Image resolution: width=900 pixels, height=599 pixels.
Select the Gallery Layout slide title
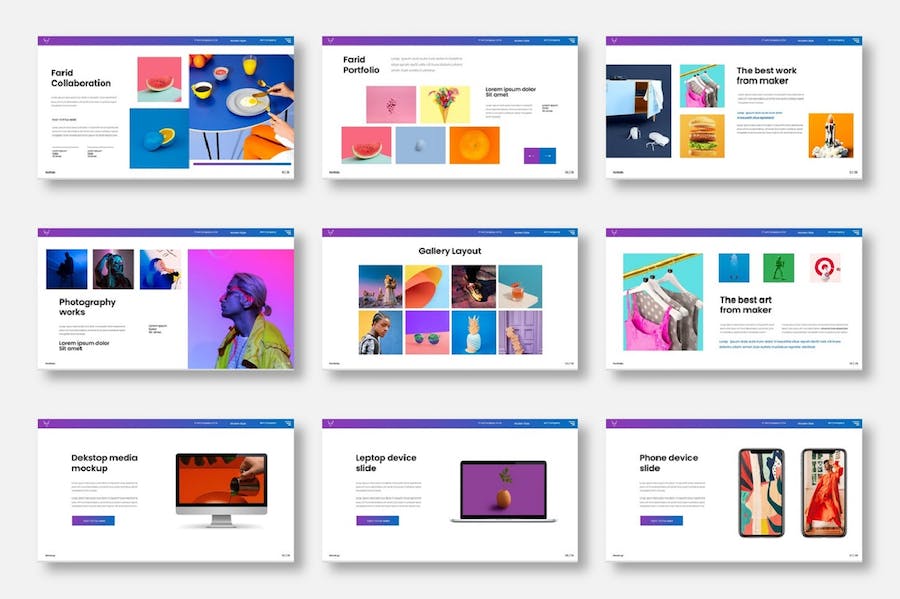coord(449,251)
